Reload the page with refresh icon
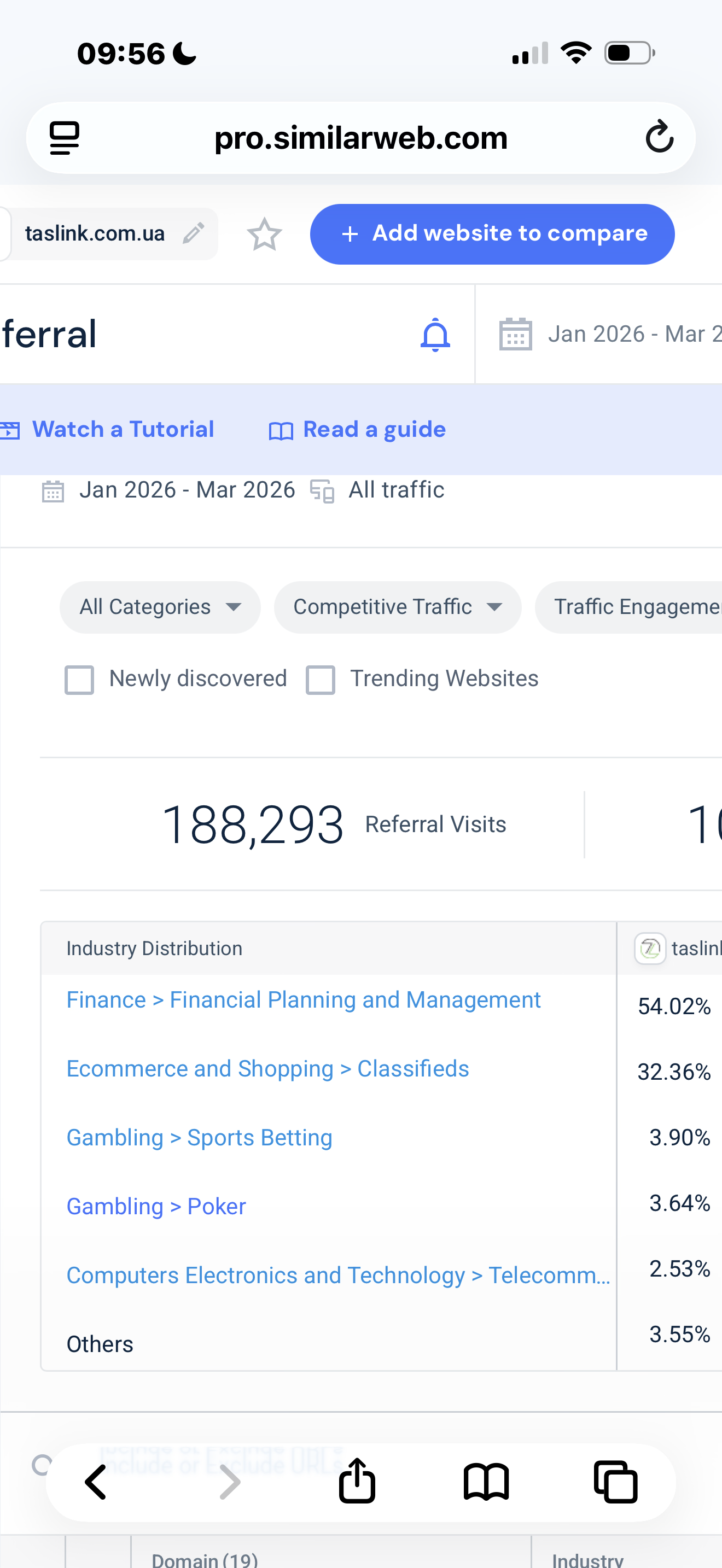This screenshot has width=722, height=1568. [659, 137]
